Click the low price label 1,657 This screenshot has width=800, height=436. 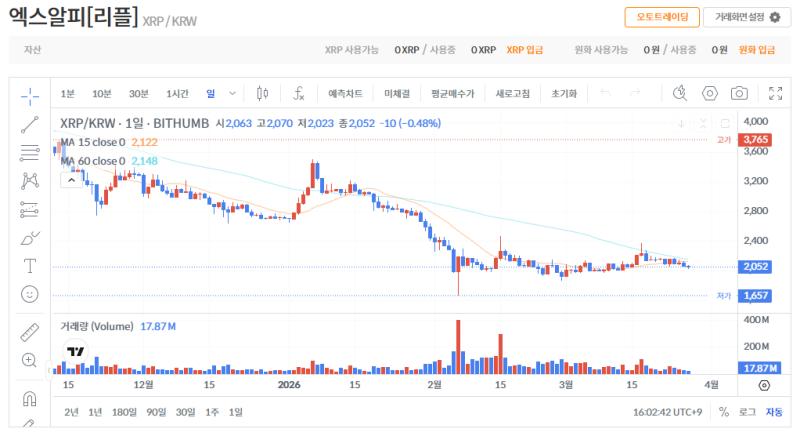coord(755,296)
